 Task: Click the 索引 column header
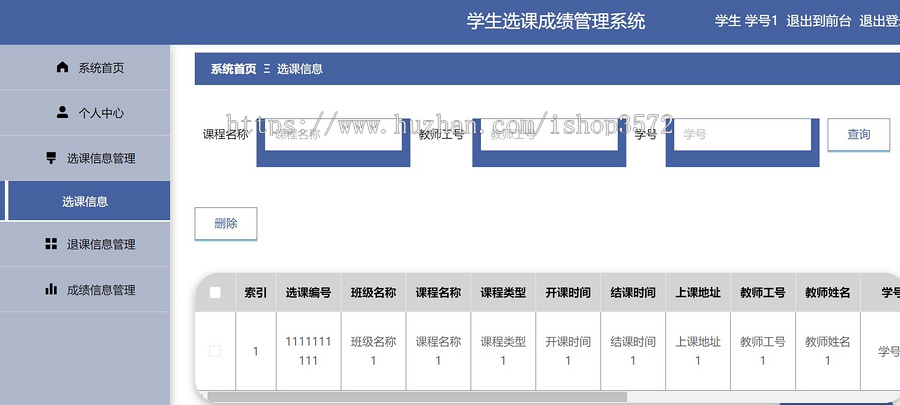[x=255, y=293]
